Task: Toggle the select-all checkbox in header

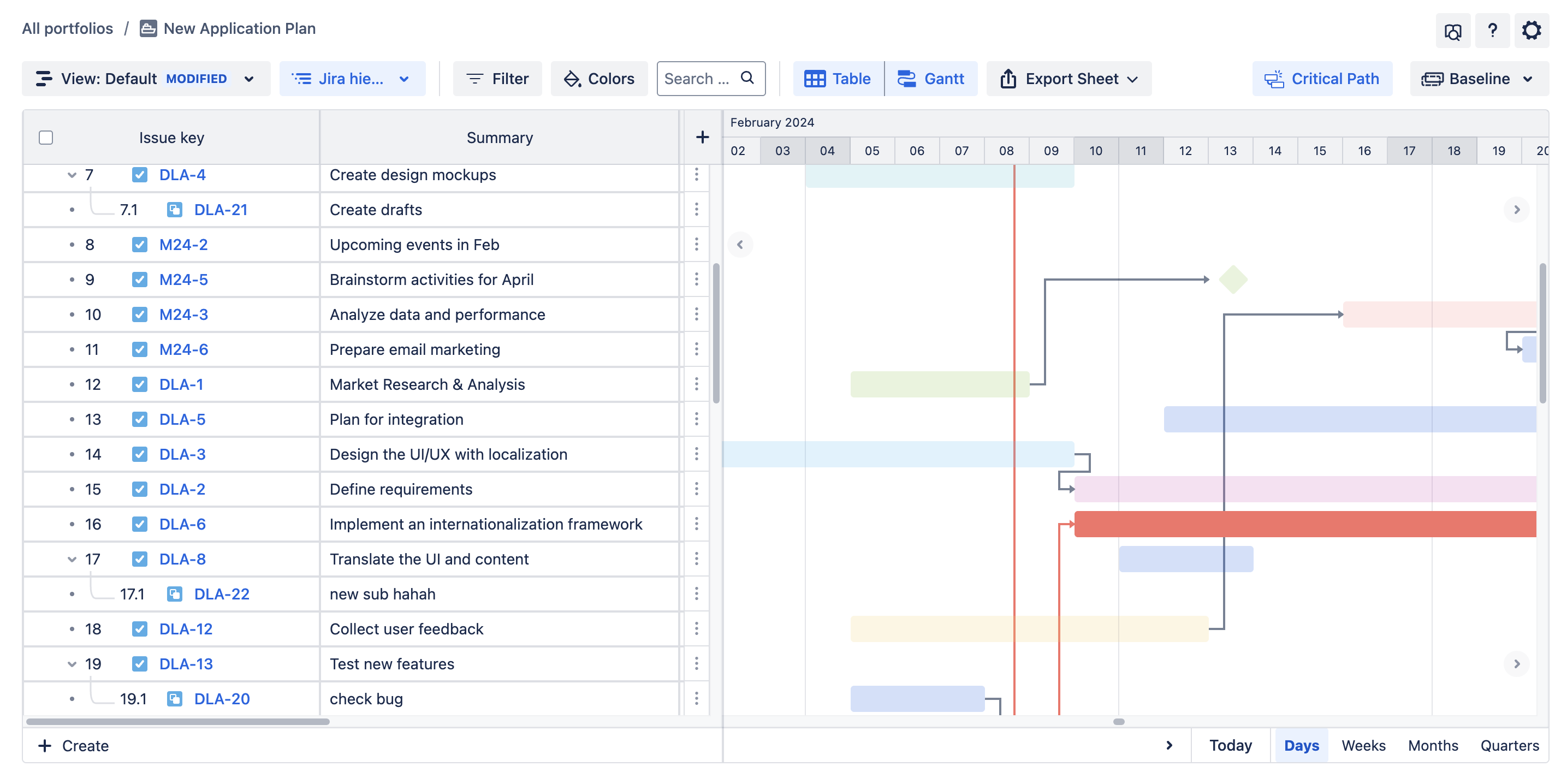Action: pyautogui.click(x=46, y=138)
